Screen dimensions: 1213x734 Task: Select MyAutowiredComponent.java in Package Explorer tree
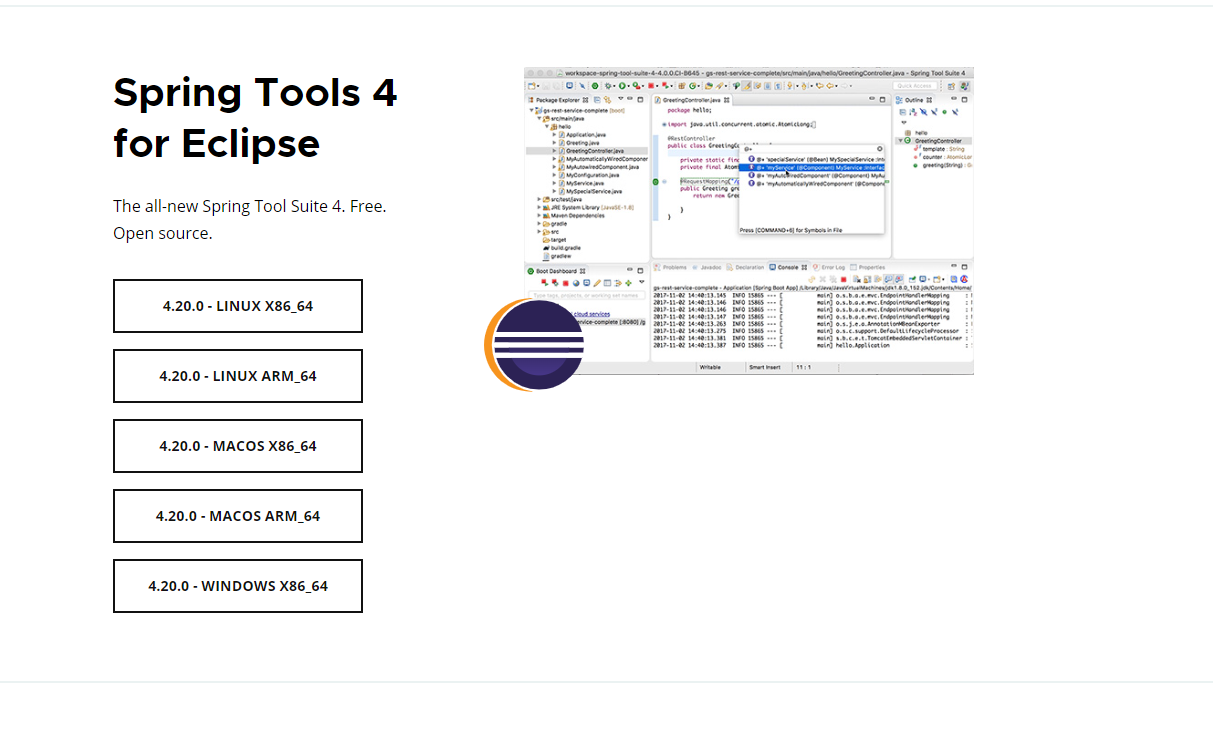click(600, 167)
